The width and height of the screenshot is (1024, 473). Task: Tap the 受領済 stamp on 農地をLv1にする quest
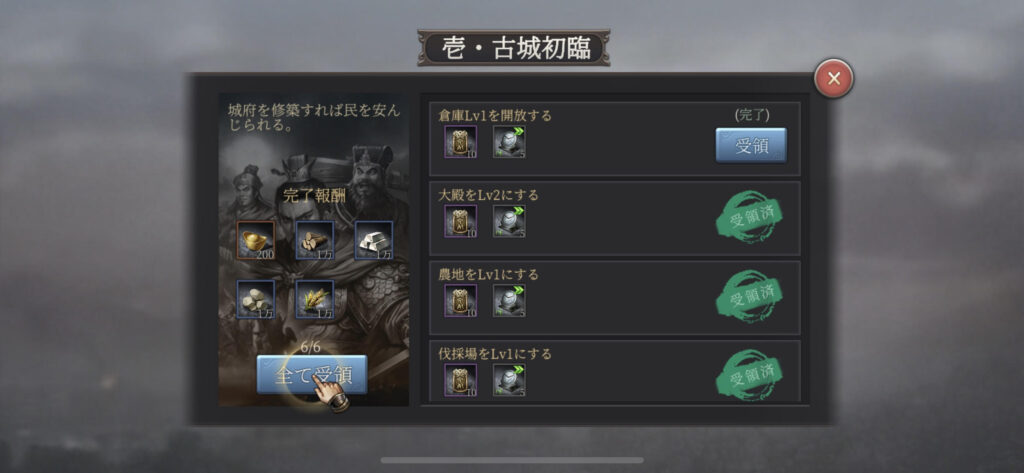pos(750,295)
